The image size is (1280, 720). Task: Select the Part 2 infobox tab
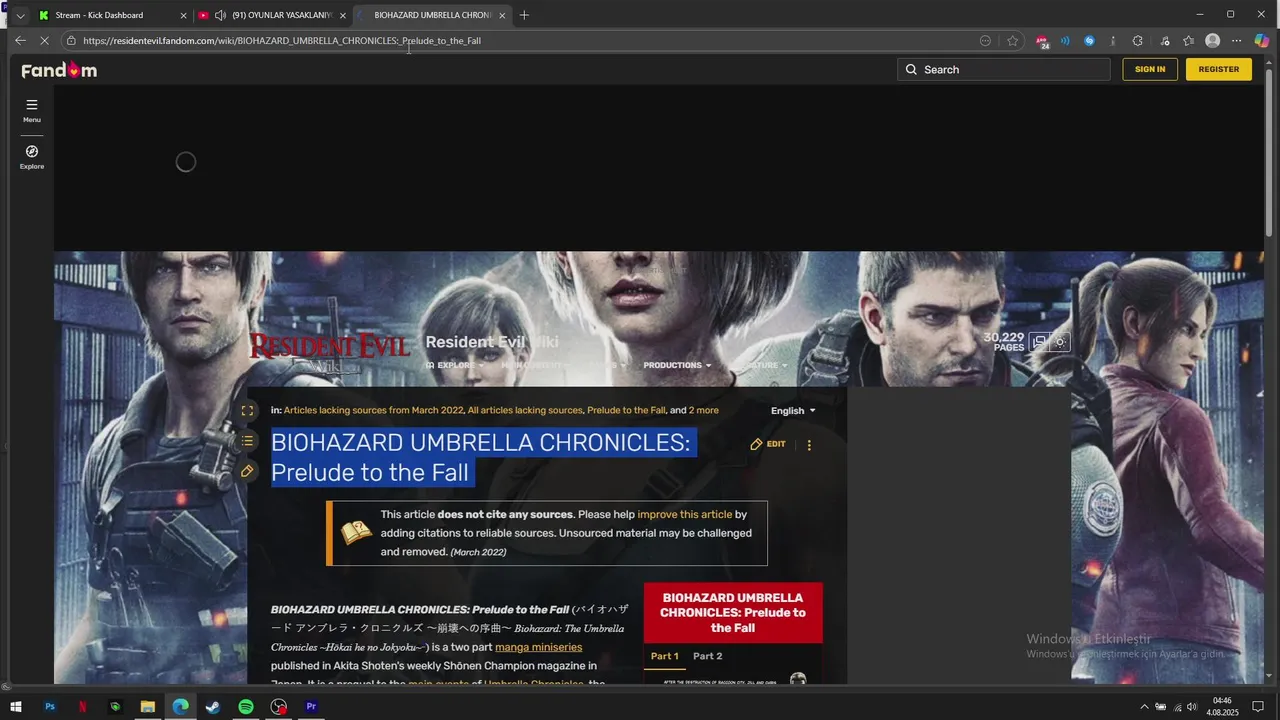707,656
